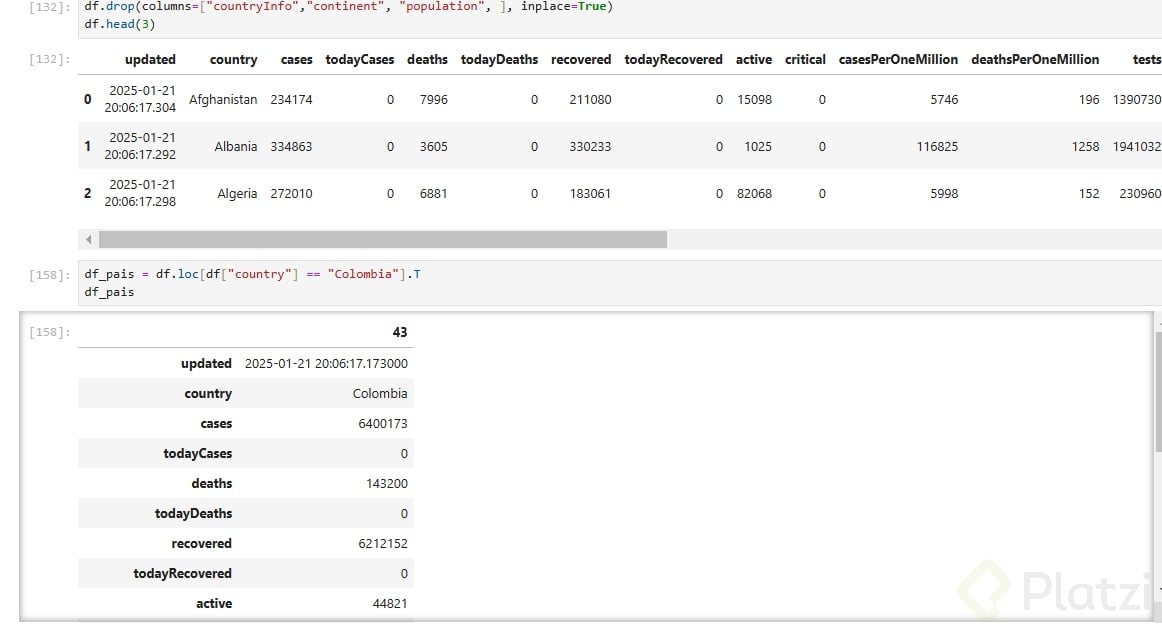Click row index 1 label
The image size is (1162, 630).
pos(87,147)
